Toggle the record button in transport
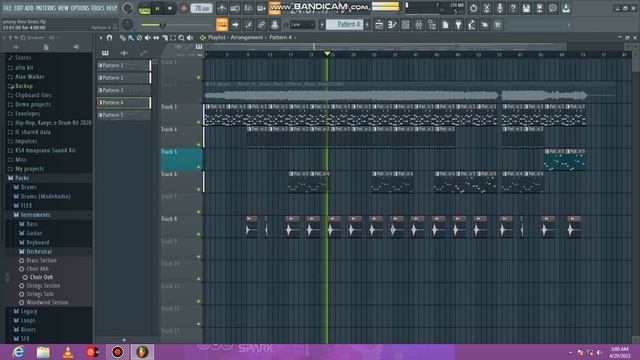 click(x=183, y=9)
